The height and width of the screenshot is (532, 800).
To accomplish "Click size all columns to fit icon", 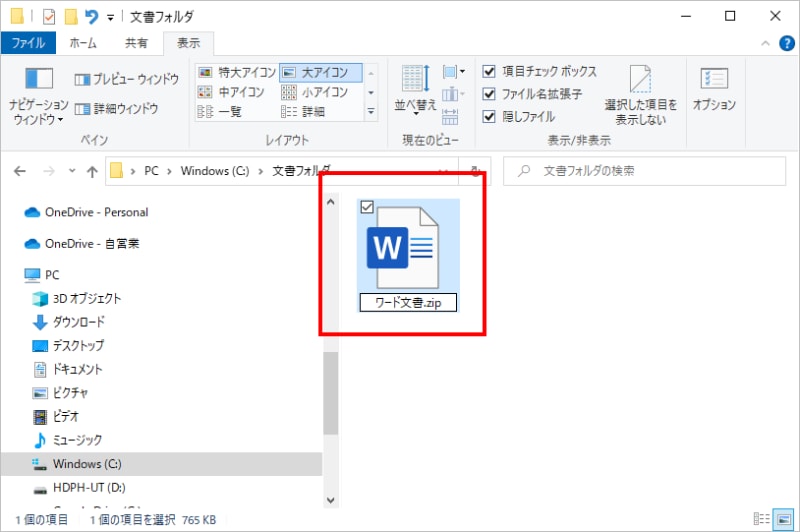I will pyautogui.click(x=450, y=117).
